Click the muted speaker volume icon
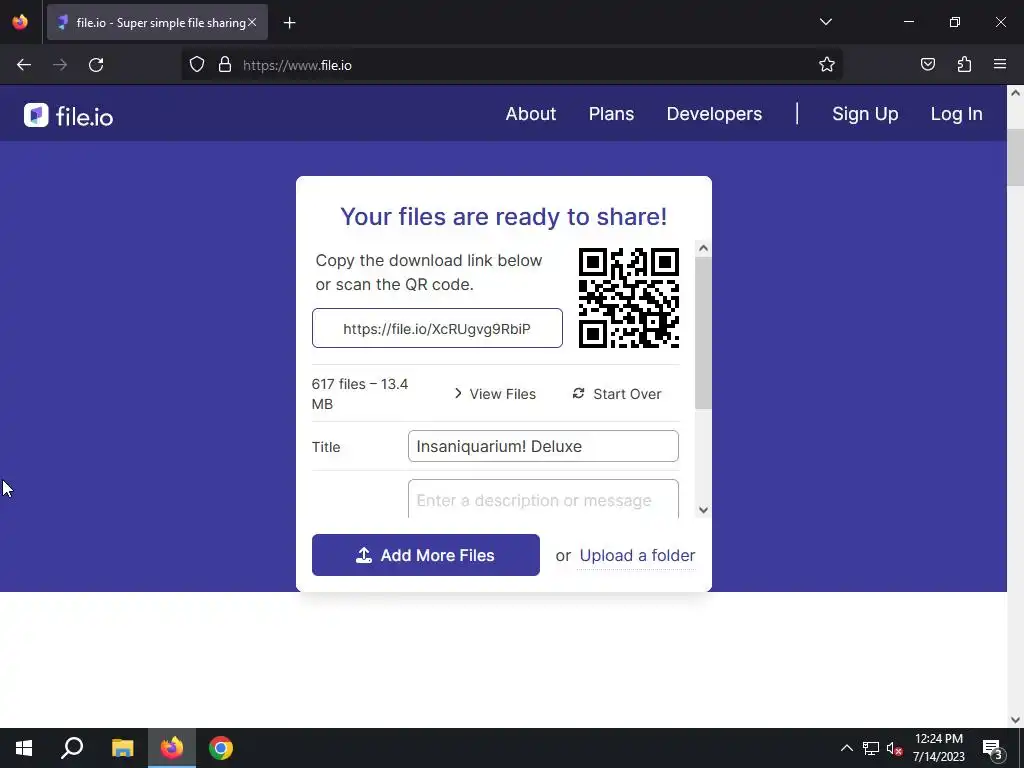This screenshot has height=768, width=1024. (895, 748)
